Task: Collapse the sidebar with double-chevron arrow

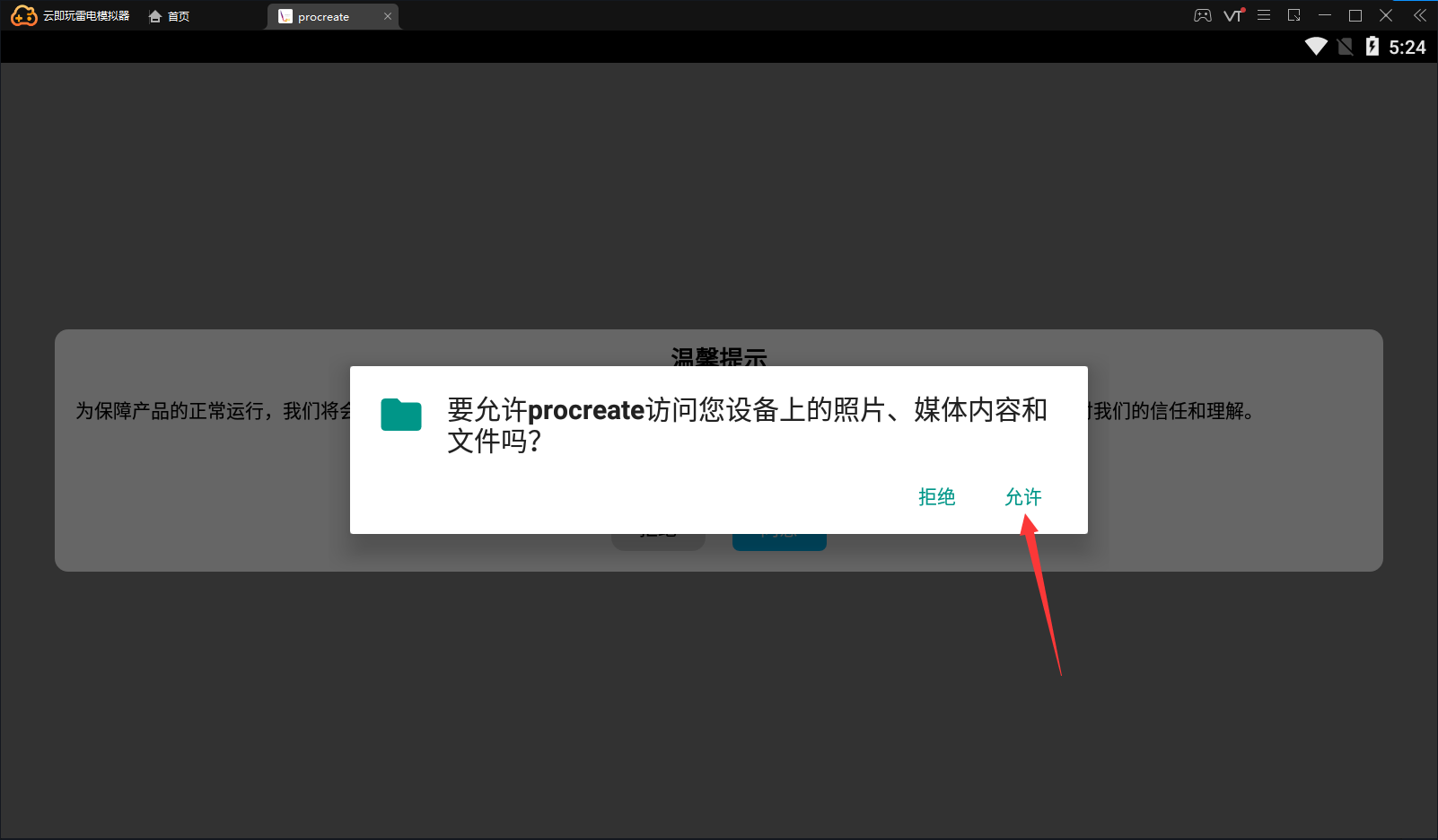Action: pos(1419,15)
